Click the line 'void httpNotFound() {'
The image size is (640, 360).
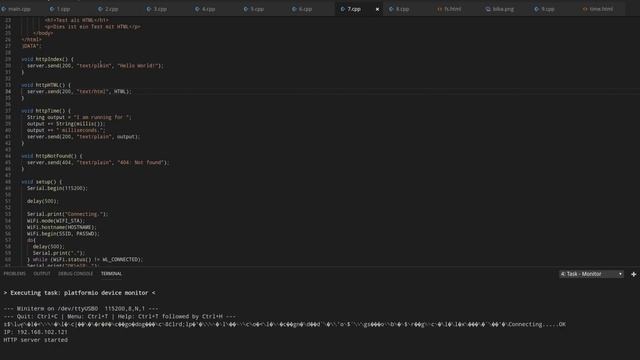click(52, 156)
